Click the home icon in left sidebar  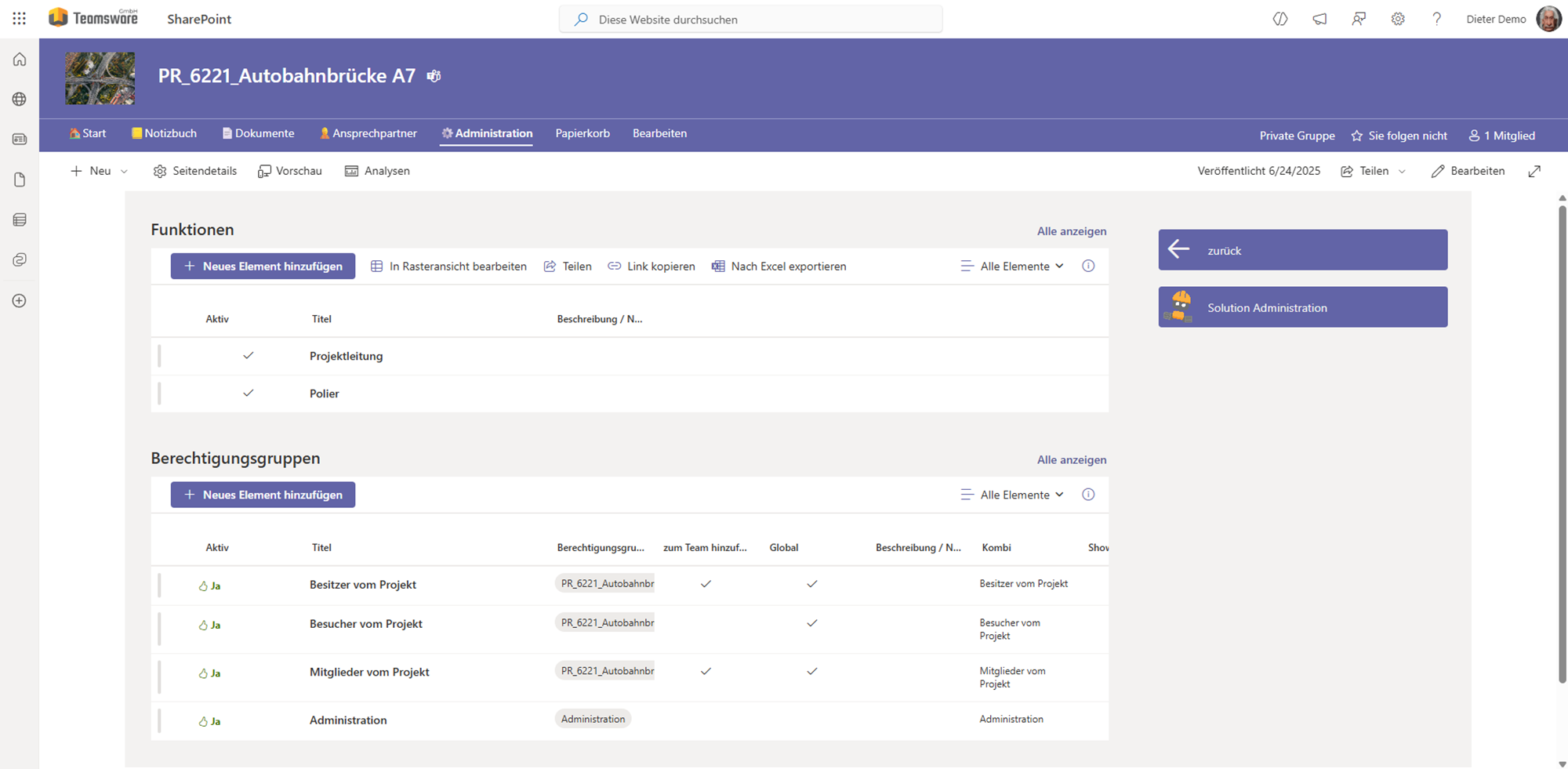20,60
